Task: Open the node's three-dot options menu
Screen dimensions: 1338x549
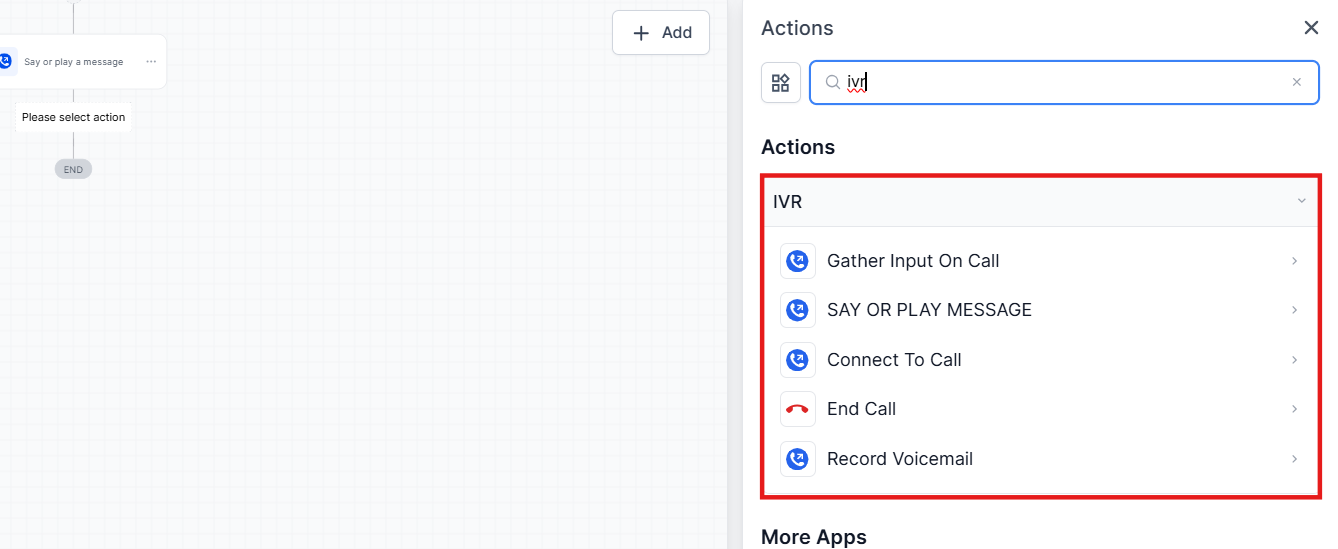Action: (151, 62)
